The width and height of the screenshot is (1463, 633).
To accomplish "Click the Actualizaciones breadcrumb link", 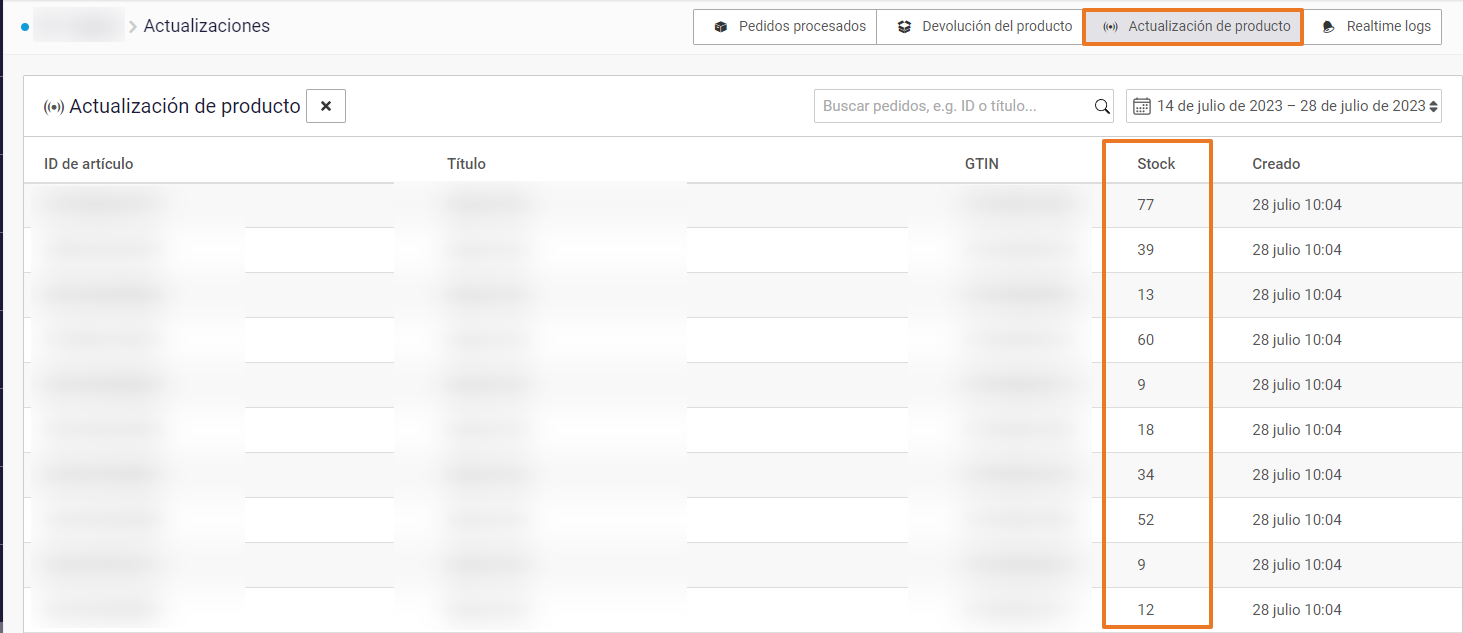I will pyautogui.click(x=207, y=26).
